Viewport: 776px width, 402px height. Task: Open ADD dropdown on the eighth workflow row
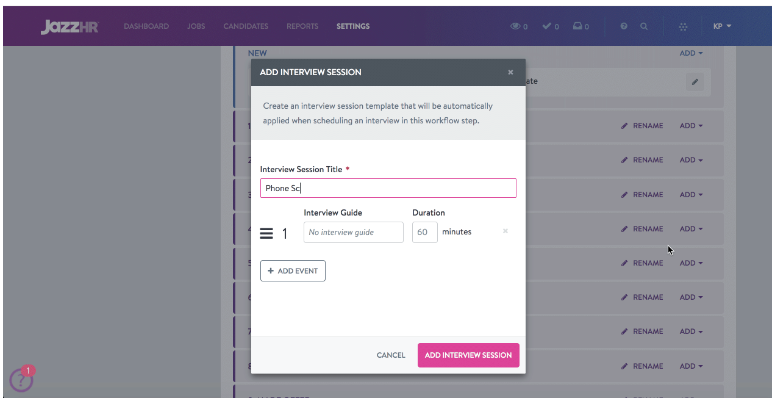click(x=691, y=366)
